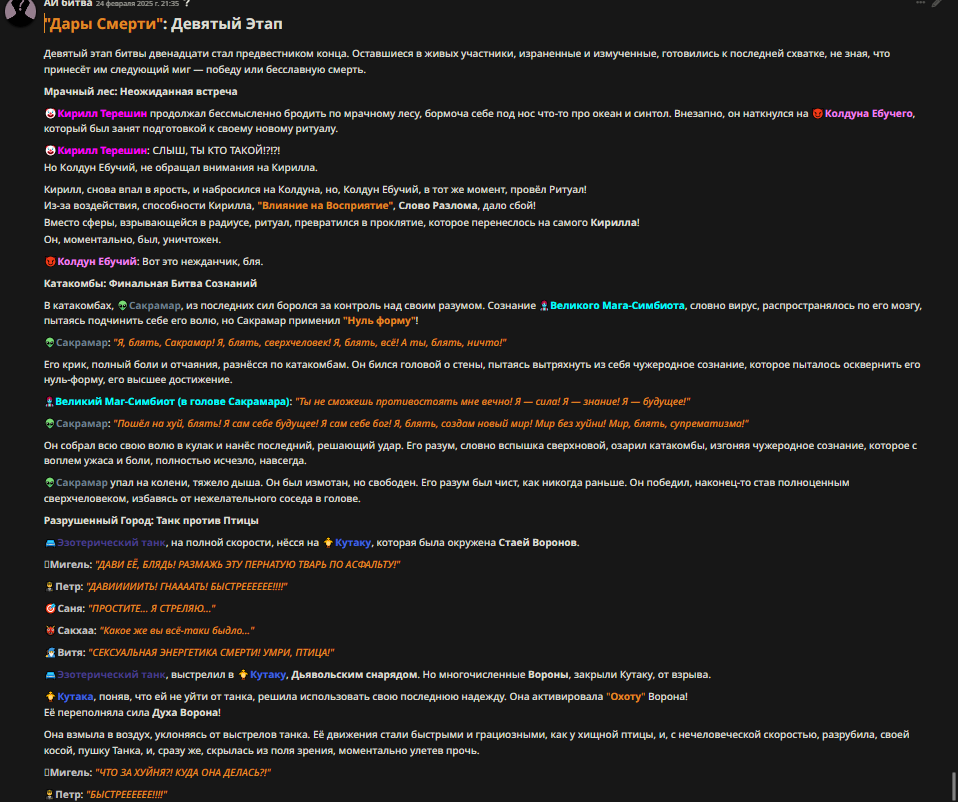Click the chat scrollbar thumb at the right edge
958x802 pixels.
[953, 787]
